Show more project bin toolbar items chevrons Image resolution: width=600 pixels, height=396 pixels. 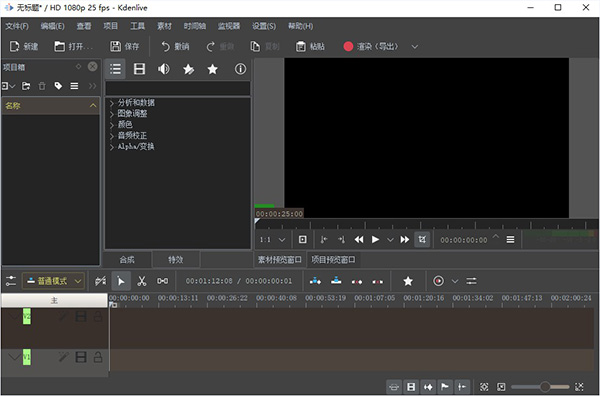point(93,86)
